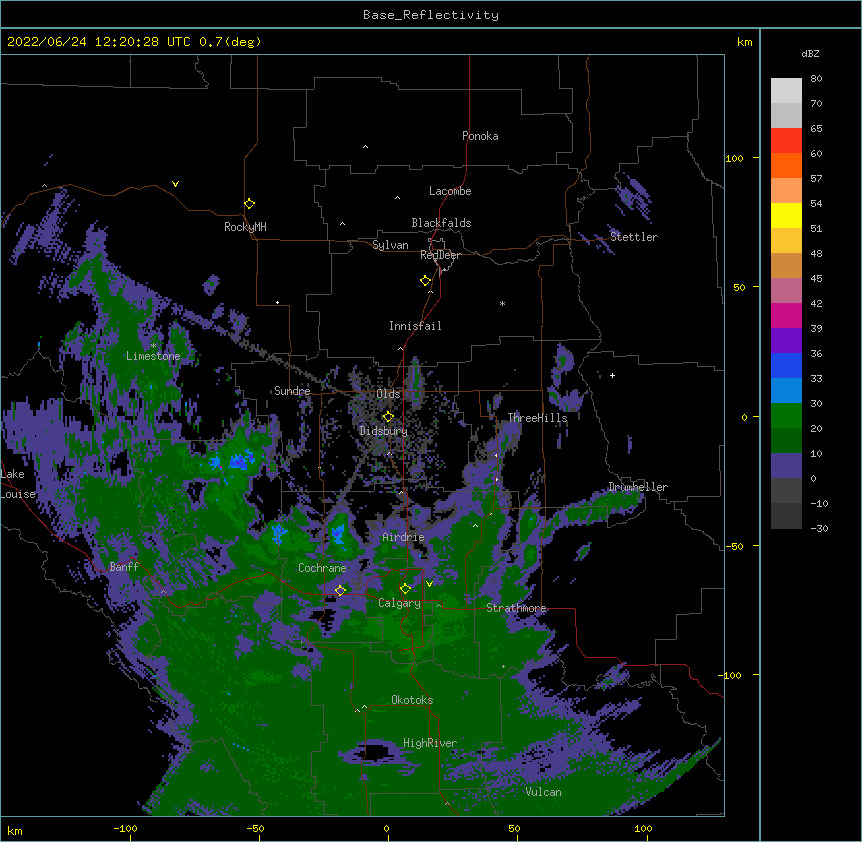Click the white plus marker north of Drumheller
Viewport: 862px width, 842px height.
click(x=612, y=375)
